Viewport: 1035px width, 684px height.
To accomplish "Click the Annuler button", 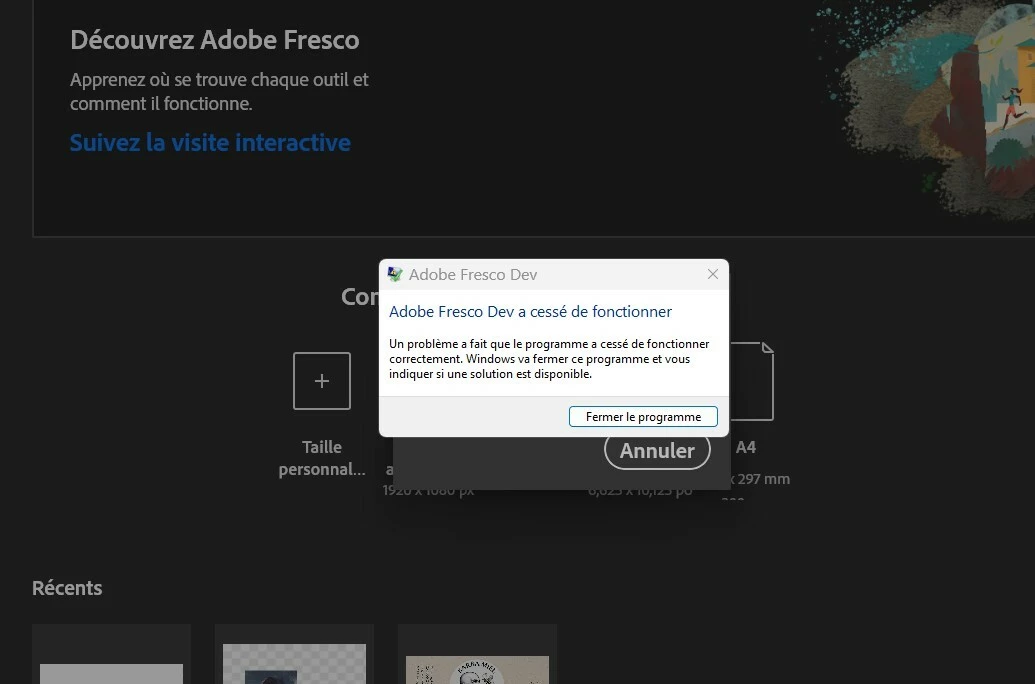I will pyautogui.click(x=657, y=450).
